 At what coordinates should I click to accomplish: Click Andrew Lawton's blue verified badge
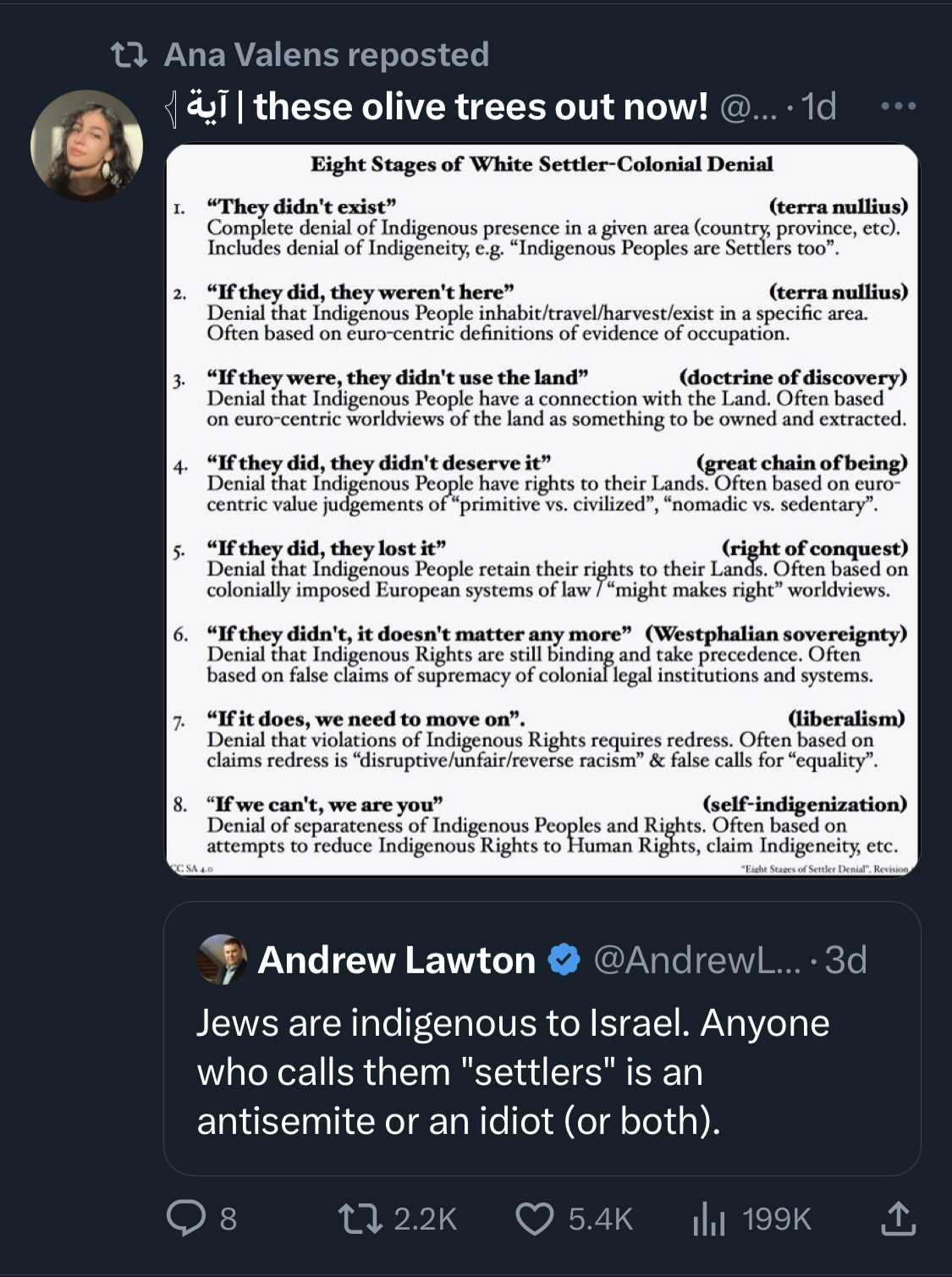point(564,960)
